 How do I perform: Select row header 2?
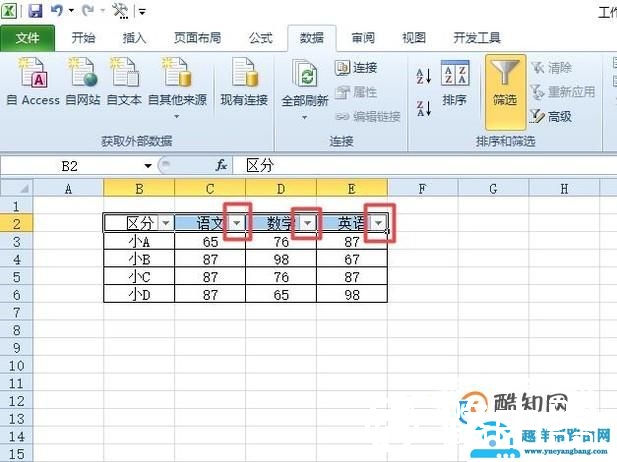coord(16,224)
